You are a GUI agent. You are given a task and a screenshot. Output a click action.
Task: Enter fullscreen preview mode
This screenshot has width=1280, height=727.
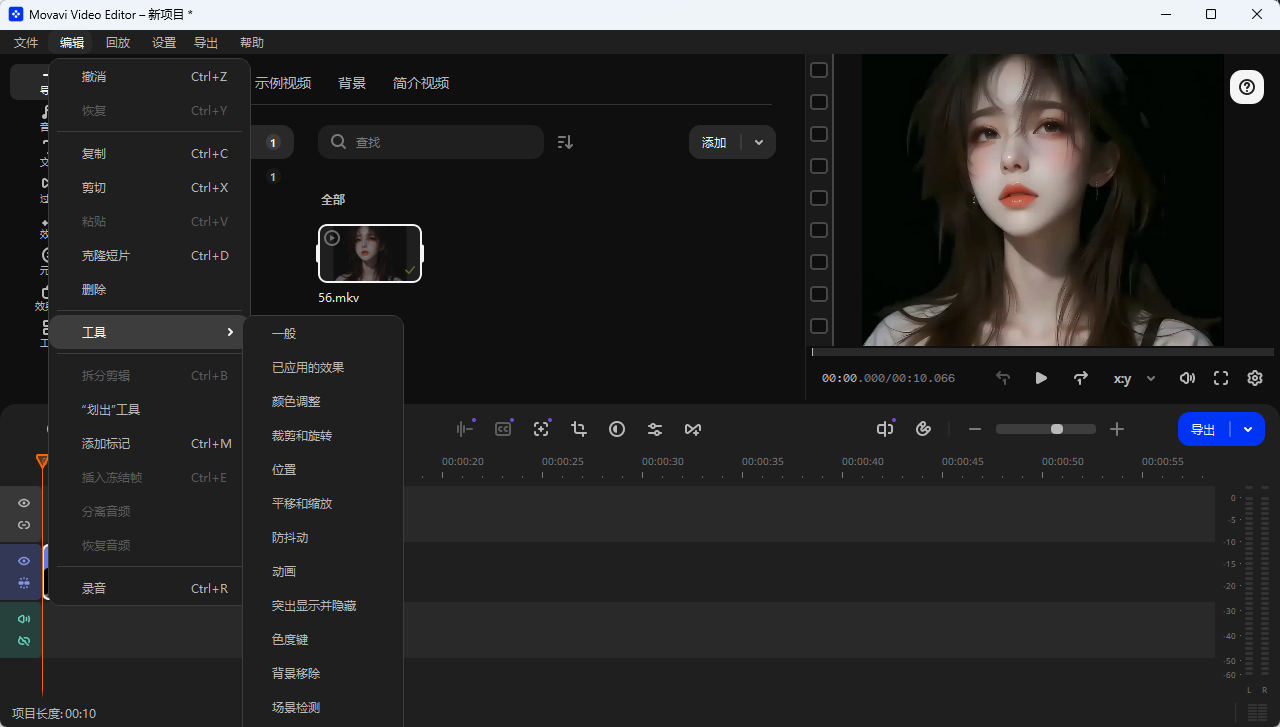(1221, 378)
